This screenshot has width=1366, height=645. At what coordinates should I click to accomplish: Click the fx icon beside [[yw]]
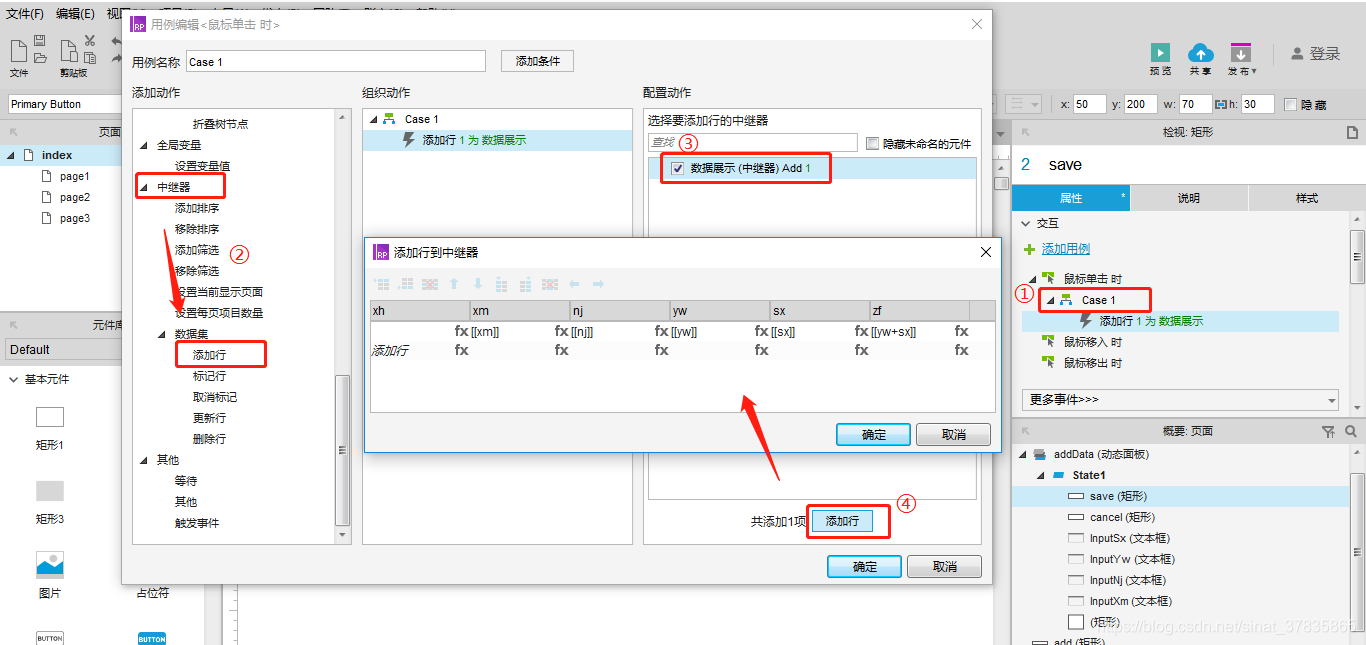click(662, 331)
